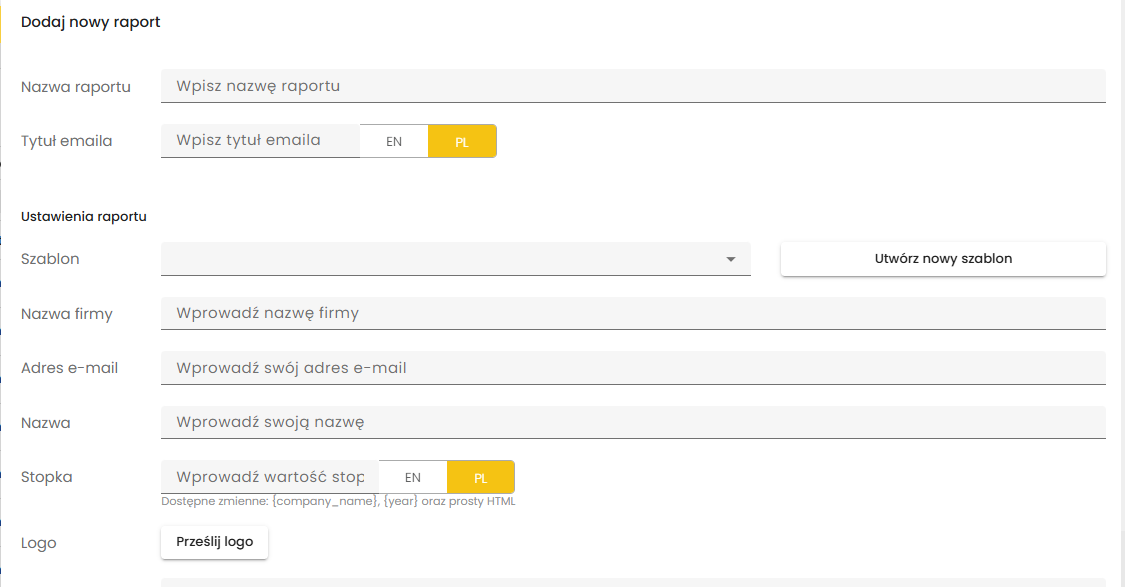1125x587 pixels.
Task: Open the Szablon dropdown arrow
Action: click(730, 259)
